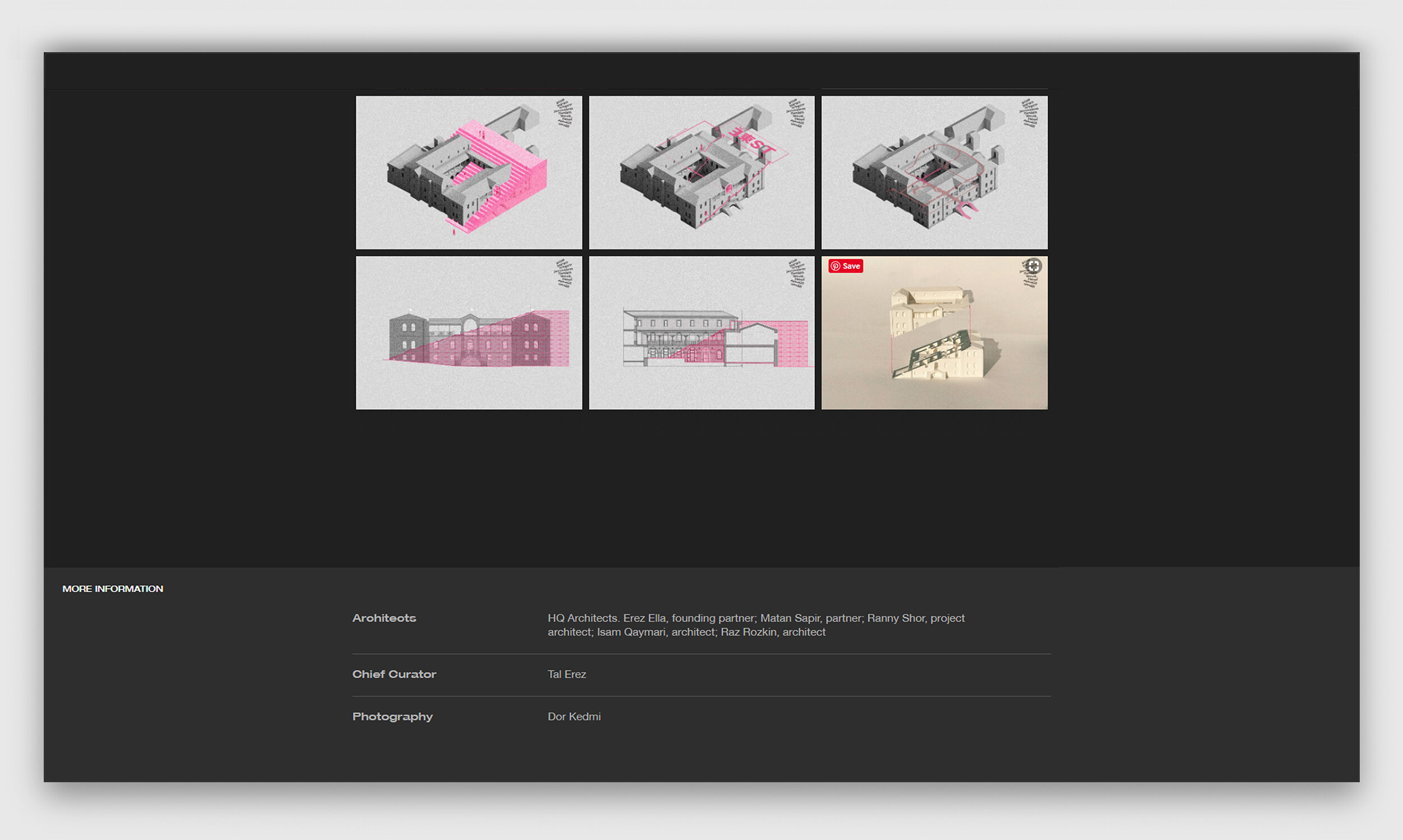
Task: Open the axonometric thumbnail with pink loop path
Action: point(934,172)
